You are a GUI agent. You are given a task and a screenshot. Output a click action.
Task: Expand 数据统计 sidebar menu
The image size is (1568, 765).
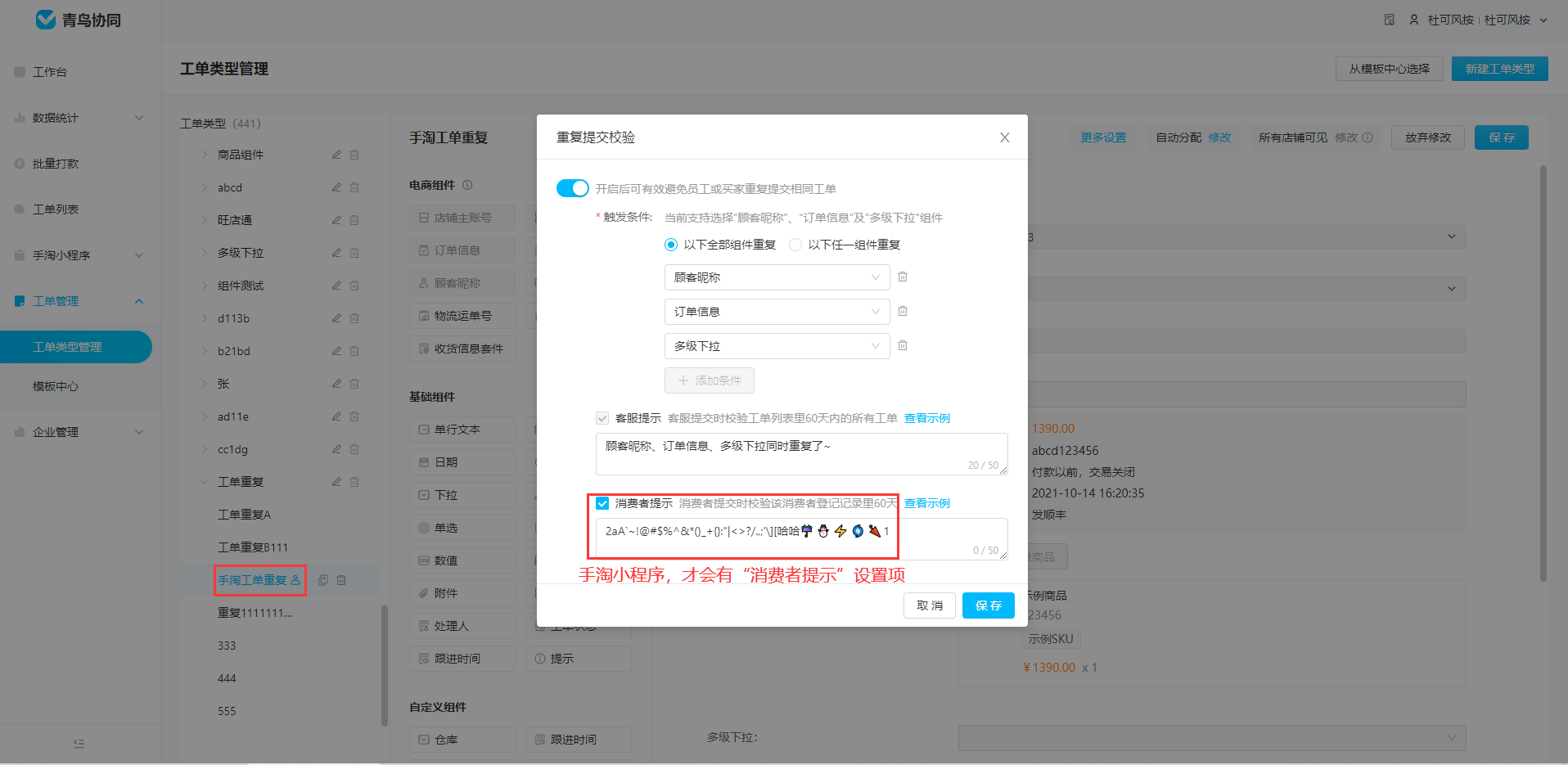[79, 118]
